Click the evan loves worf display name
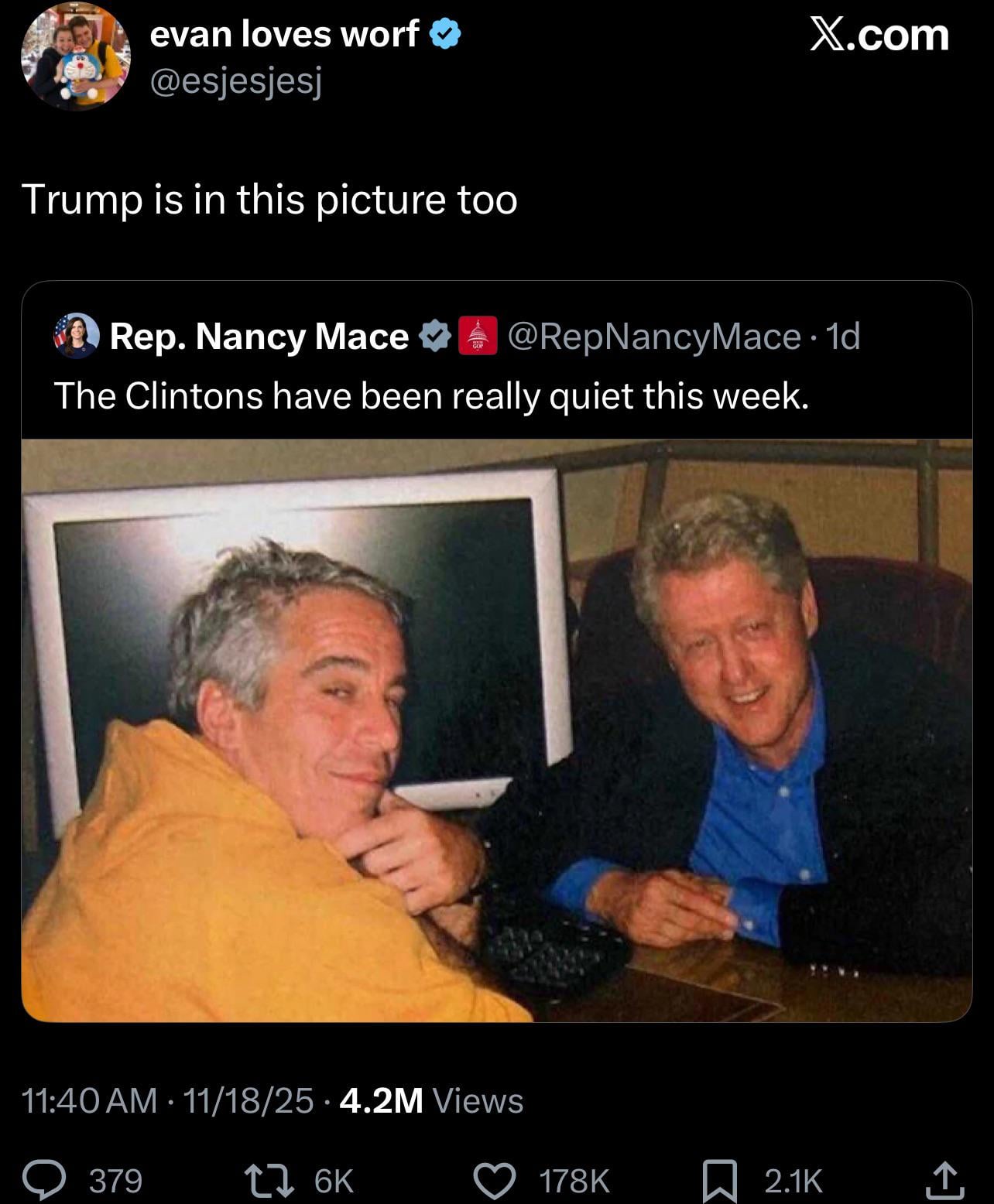Image resolution: width=994 pixels, height=1204 pixels. pyautogui.click(x=284, y=34)
